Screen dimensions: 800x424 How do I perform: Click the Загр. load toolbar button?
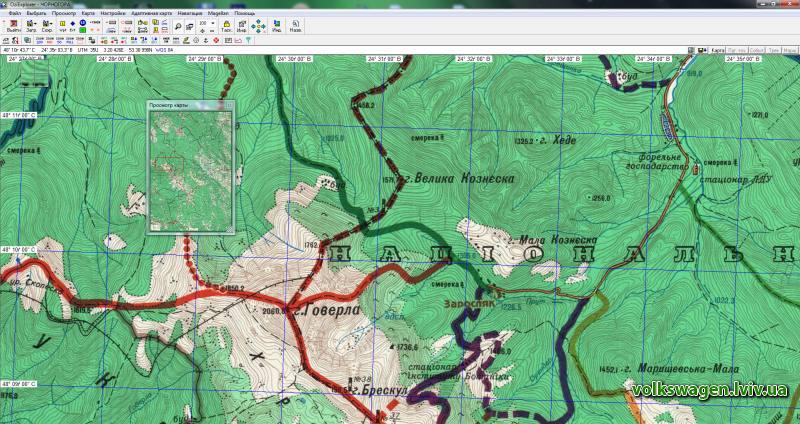tap(32, 26)
